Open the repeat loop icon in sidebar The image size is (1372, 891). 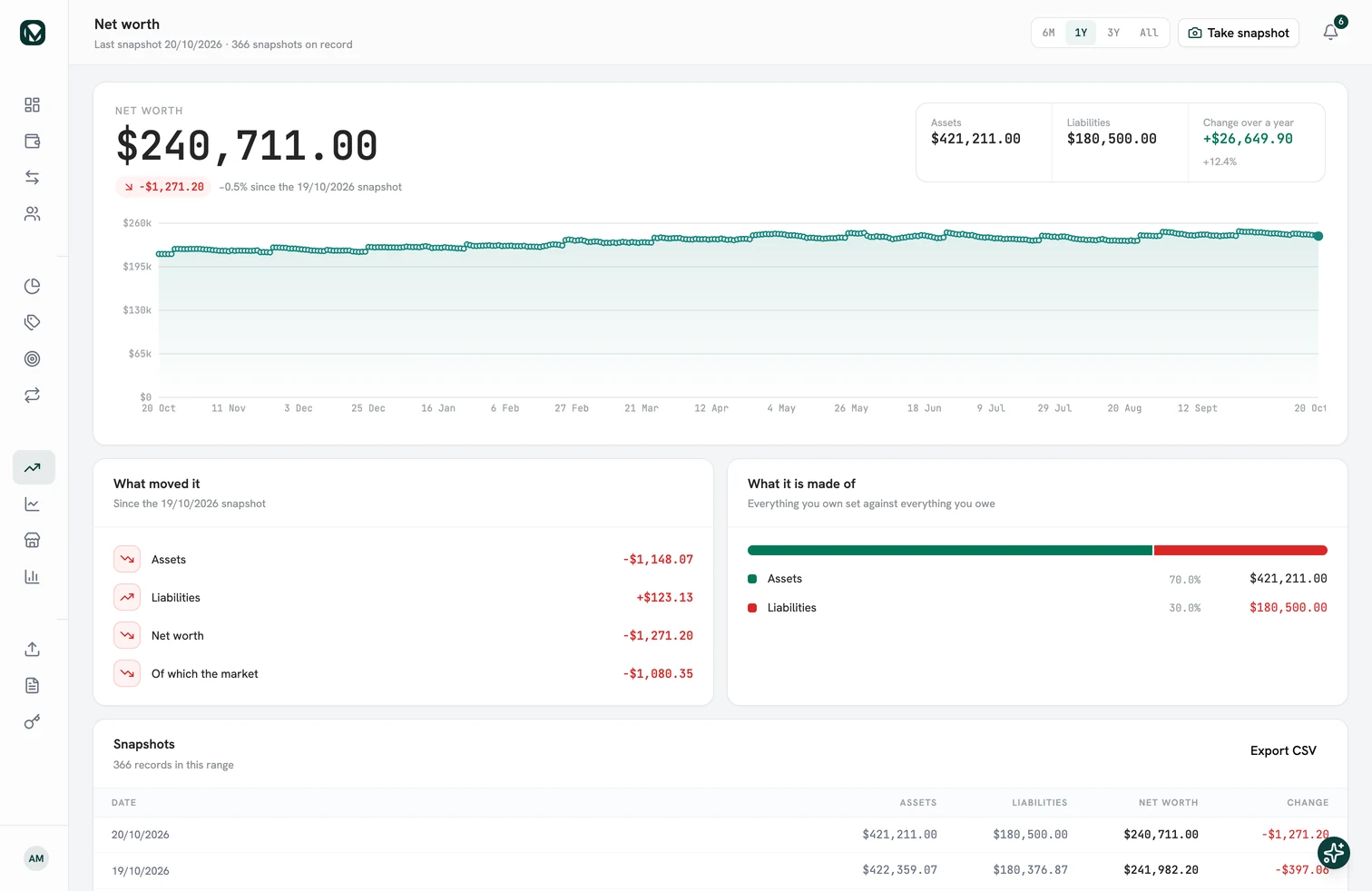tap(33, 396)
